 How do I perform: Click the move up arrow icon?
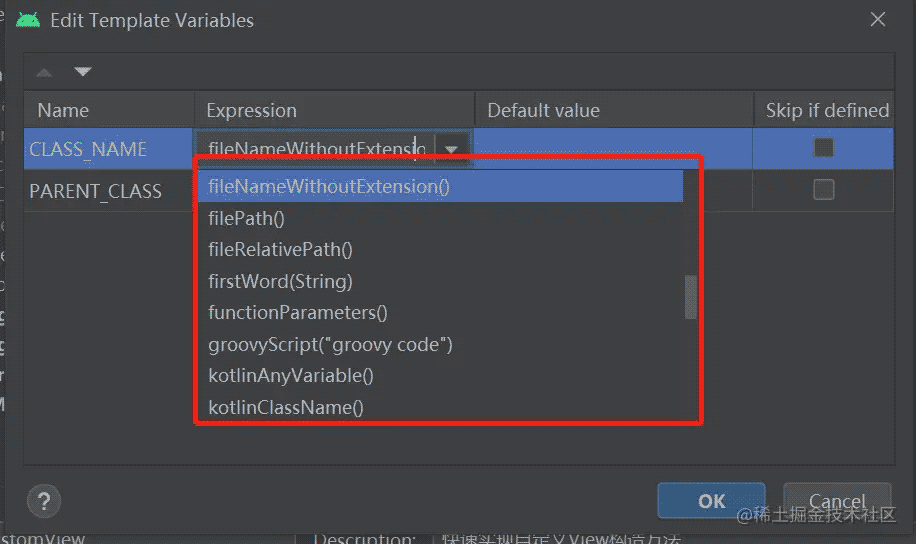point(45,72)
